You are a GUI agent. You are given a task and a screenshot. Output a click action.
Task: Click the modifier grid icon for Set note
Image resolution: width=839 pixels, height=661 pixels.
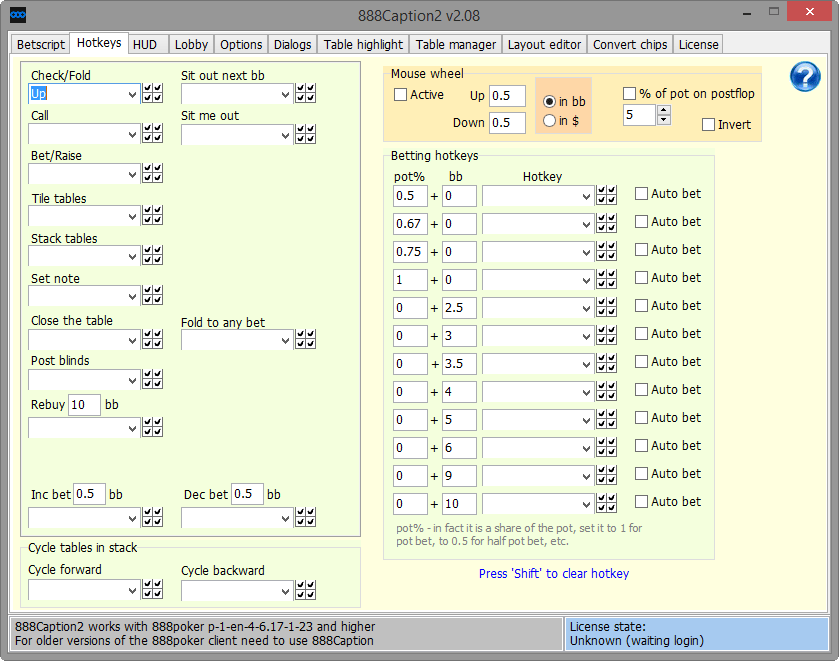[152, 295]
